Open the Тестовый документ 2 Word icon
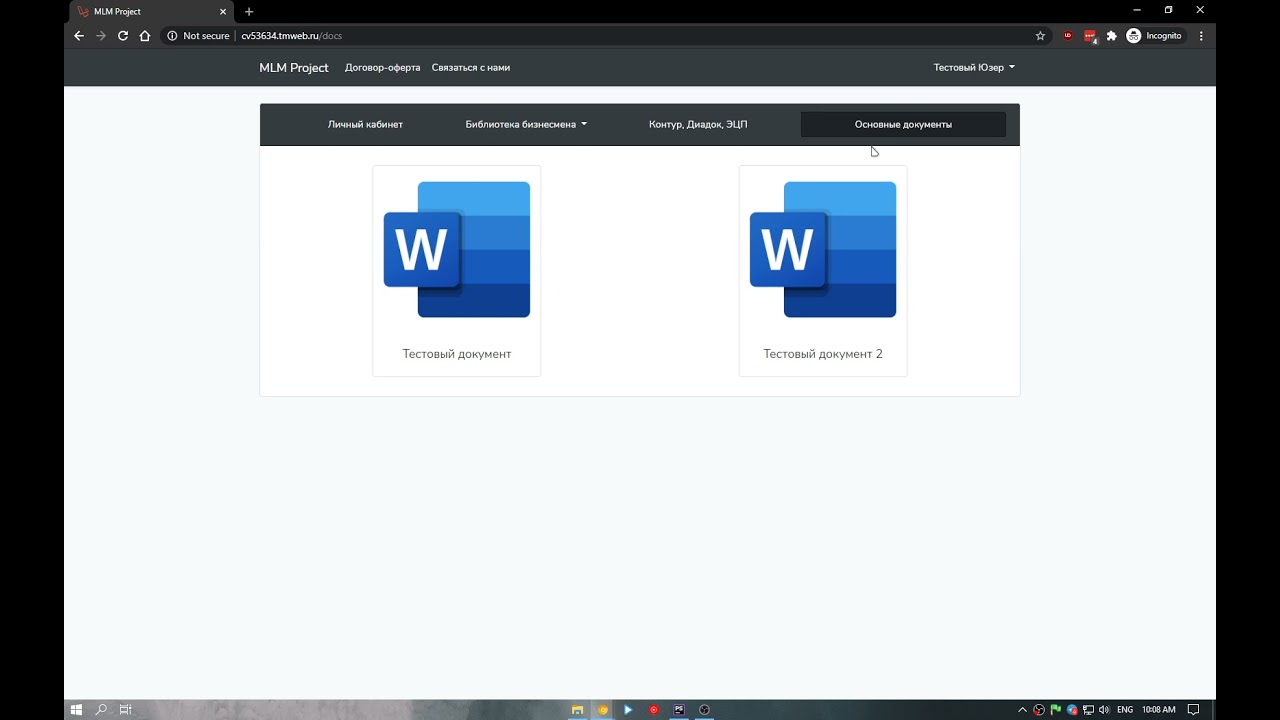This screenshot has width=1280, height=720. tap(823, 250)
